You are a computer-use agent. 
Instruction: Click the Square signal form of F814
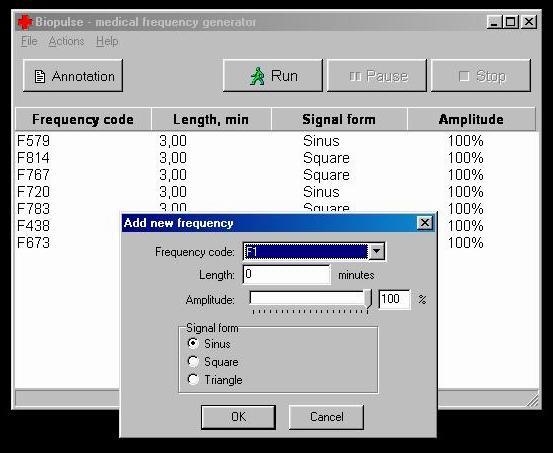pyautogui.click(x=326, y=158)
